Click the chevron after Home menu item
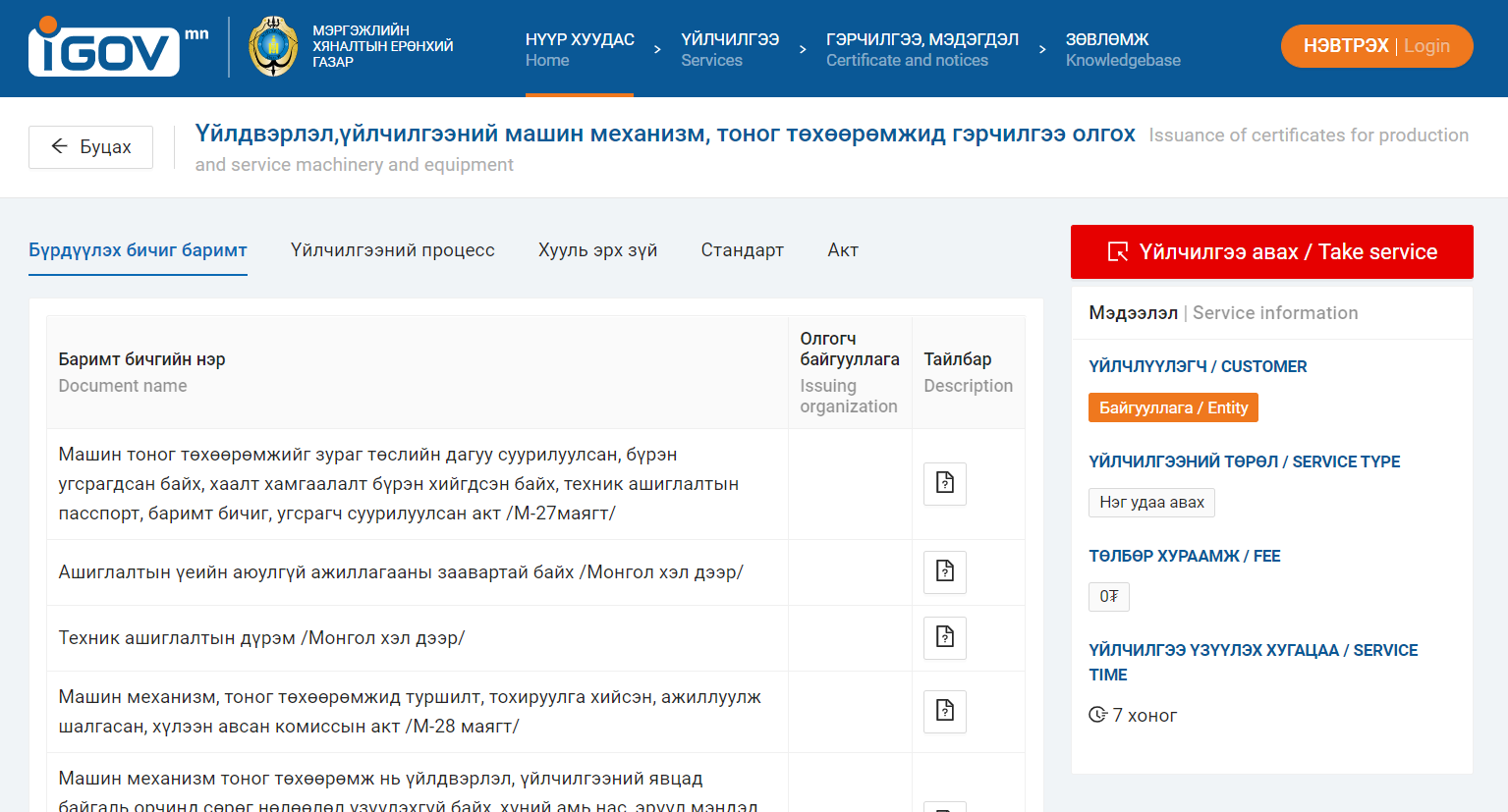Image resolution: width=1508 pixels, height=812 pixels. click(x=657, y=49)
